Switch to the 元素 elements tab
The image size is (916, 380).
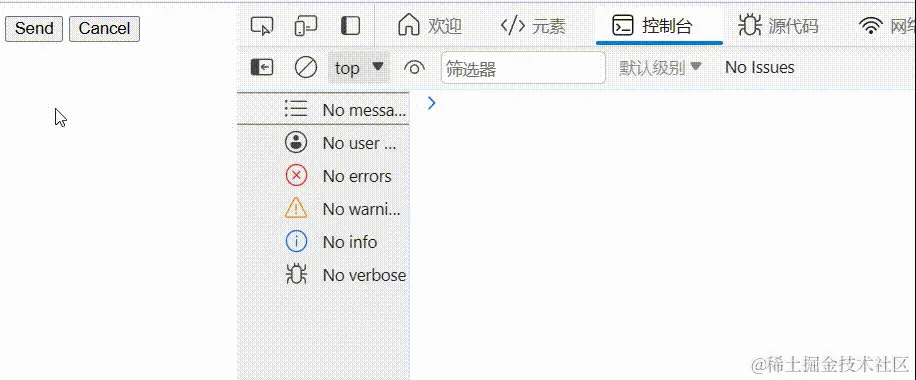tap(533, 26)
